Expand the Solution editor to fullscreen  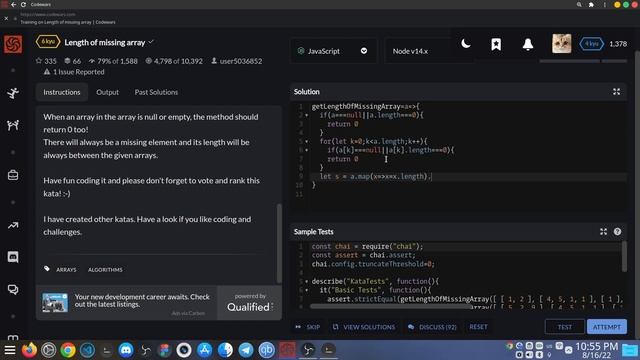[x=616, y=92]
